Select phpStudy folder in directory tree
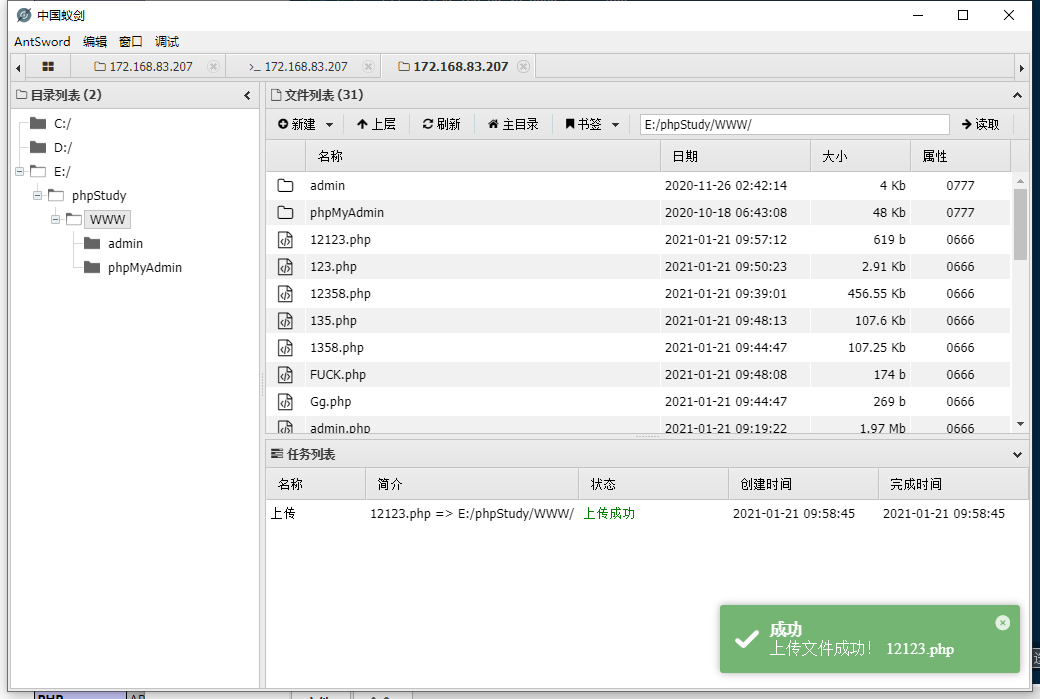1040x699 pixels. point(99,196)
